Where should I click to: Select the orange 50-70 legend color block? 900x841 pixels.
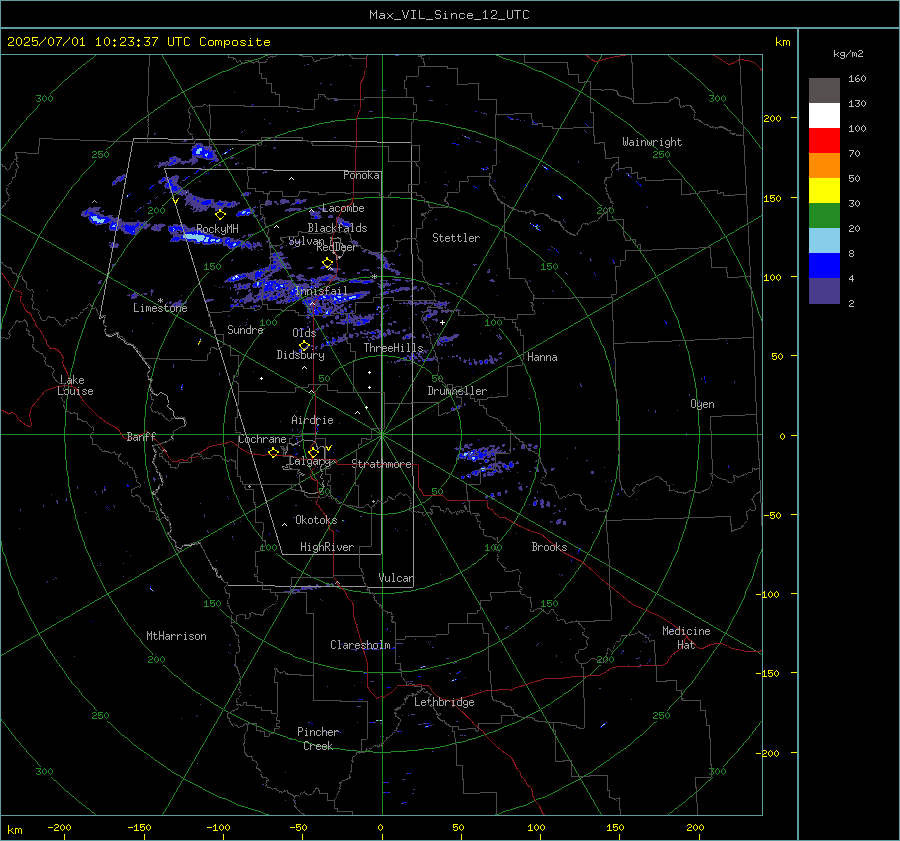point(824,165)
